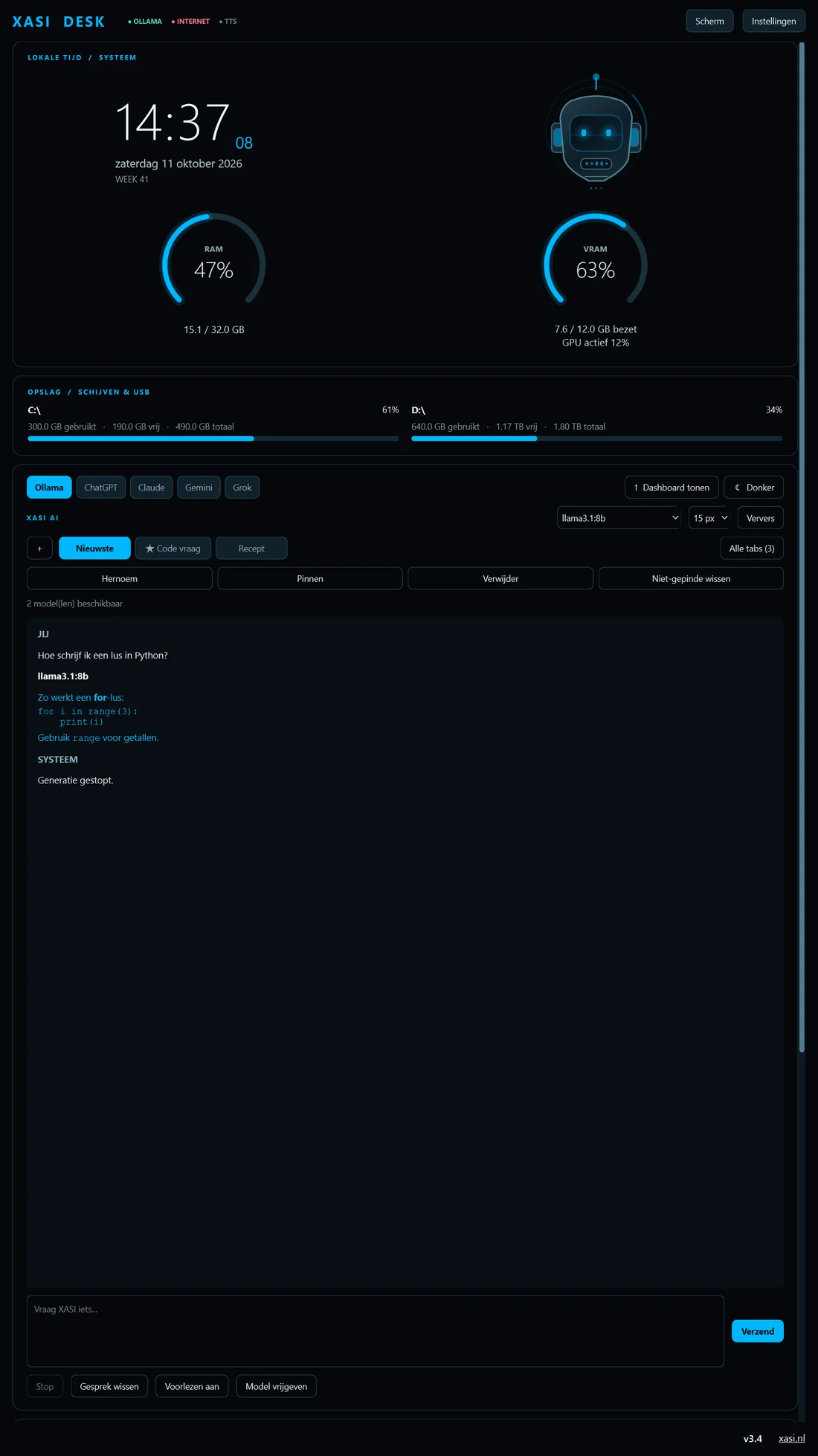This screenshot has height=1456, width=818.
Task: Open the starred Code vraag tab
Action: point(173,549)
